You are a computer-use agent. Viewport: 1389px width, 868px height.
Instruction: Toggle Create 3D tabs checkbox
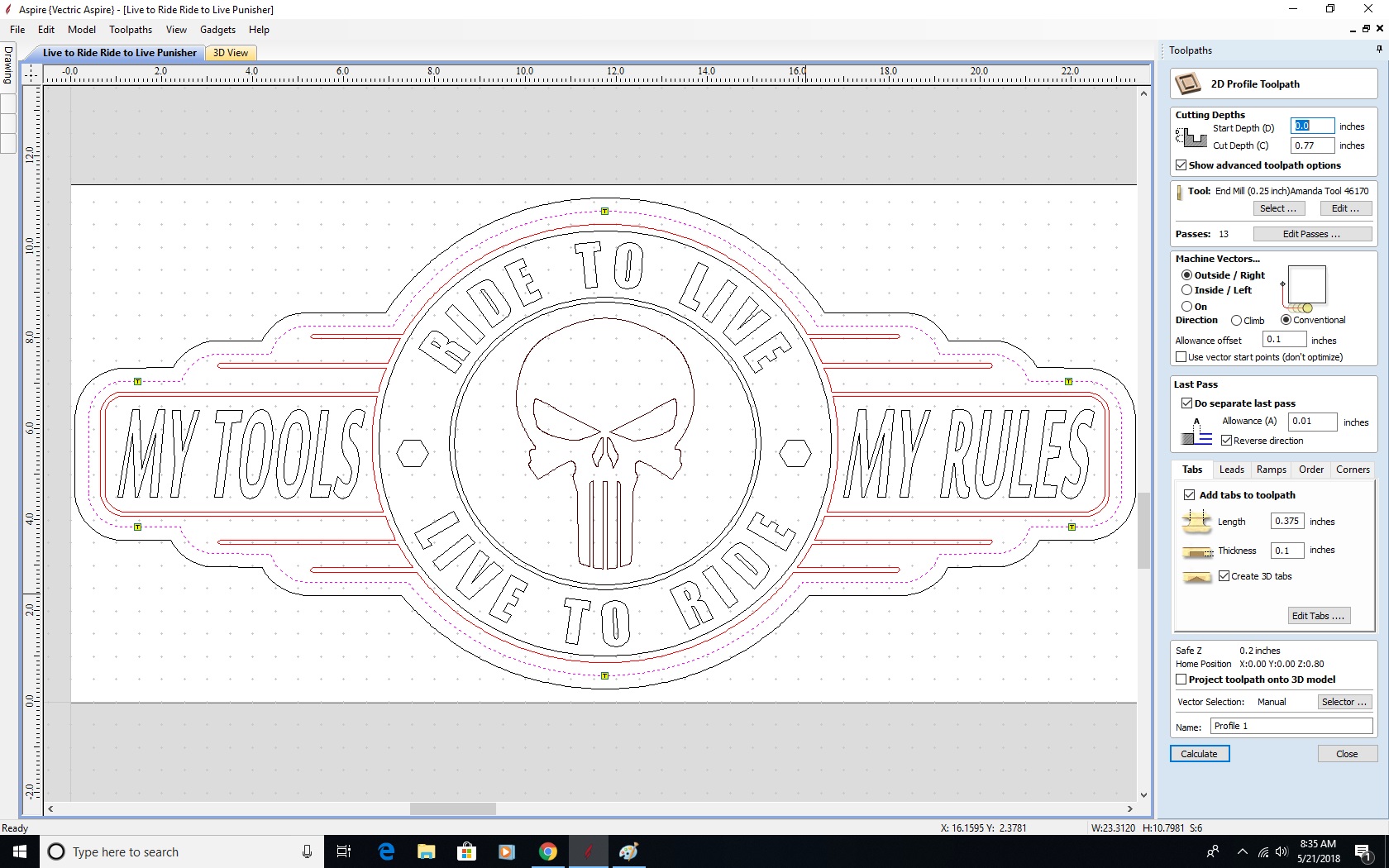pyautogui.click(x=1224, y=576)
